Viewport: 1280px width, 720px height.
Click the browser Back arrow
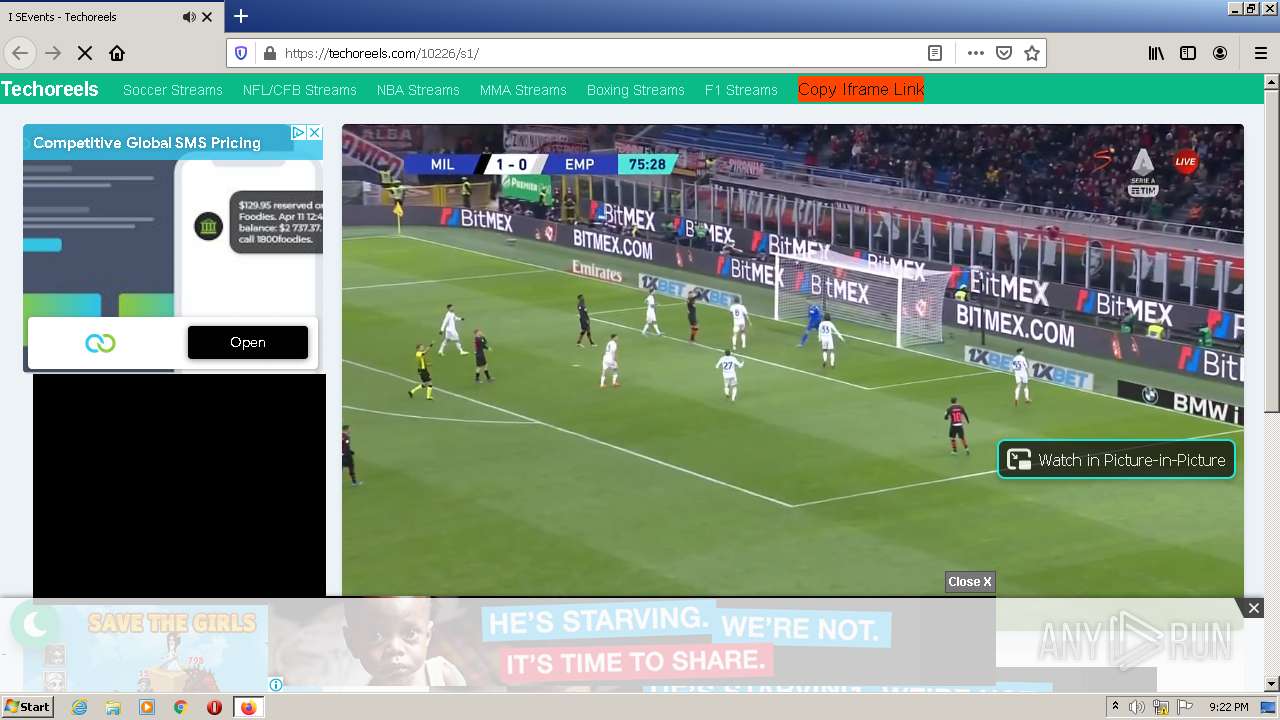[x=20, y=53]
